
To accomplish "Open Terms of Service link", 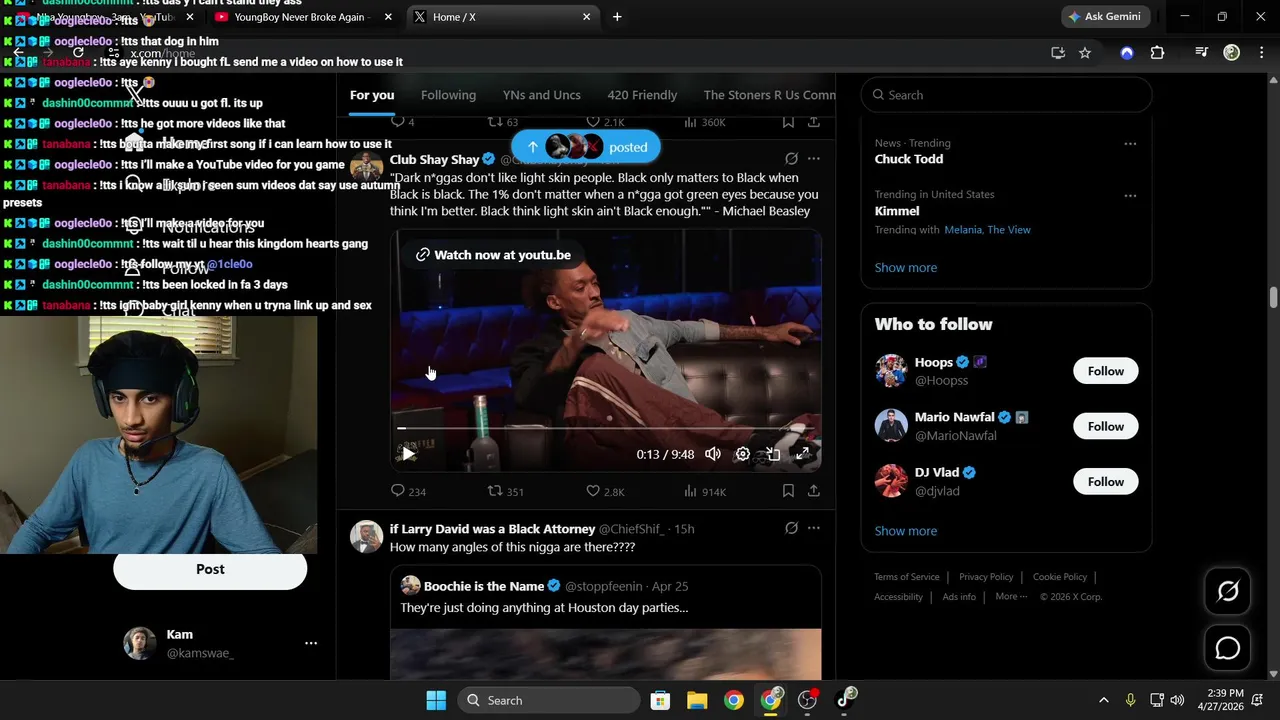I will coord(906,577).
